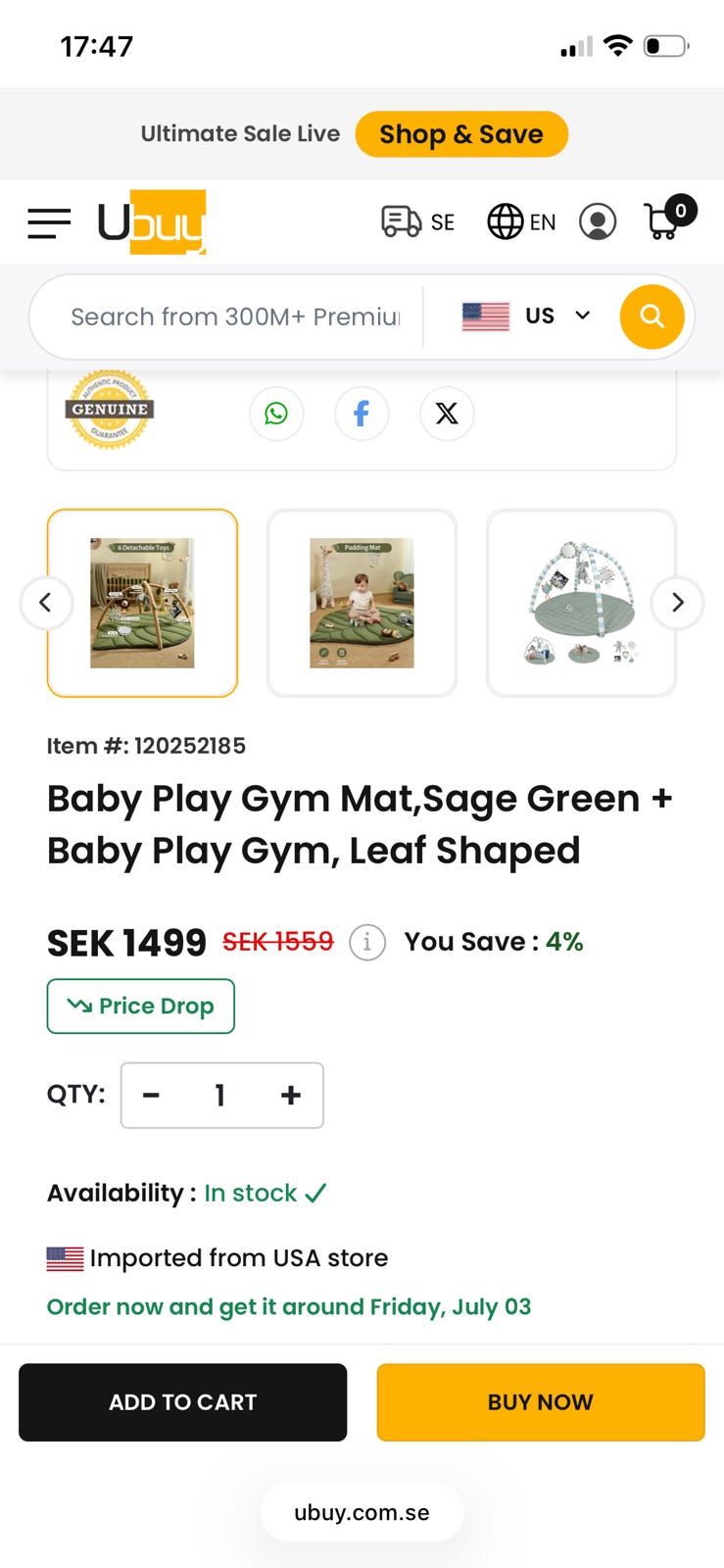Open the SE delivery truck icon
This screenshot has height=1568, width=724.
(x=417, y=221)
